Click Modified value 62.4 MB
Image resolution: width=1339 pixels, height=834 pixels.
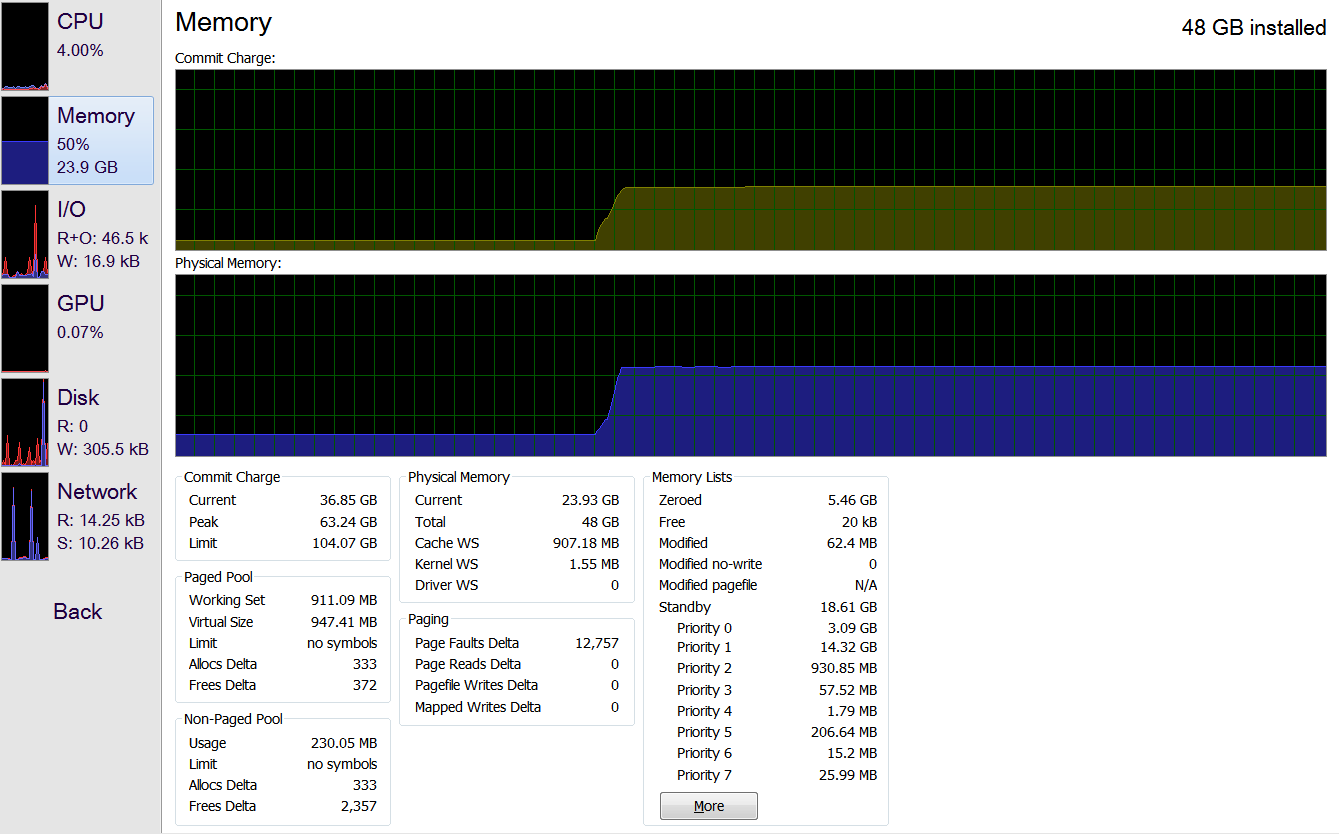852,543
